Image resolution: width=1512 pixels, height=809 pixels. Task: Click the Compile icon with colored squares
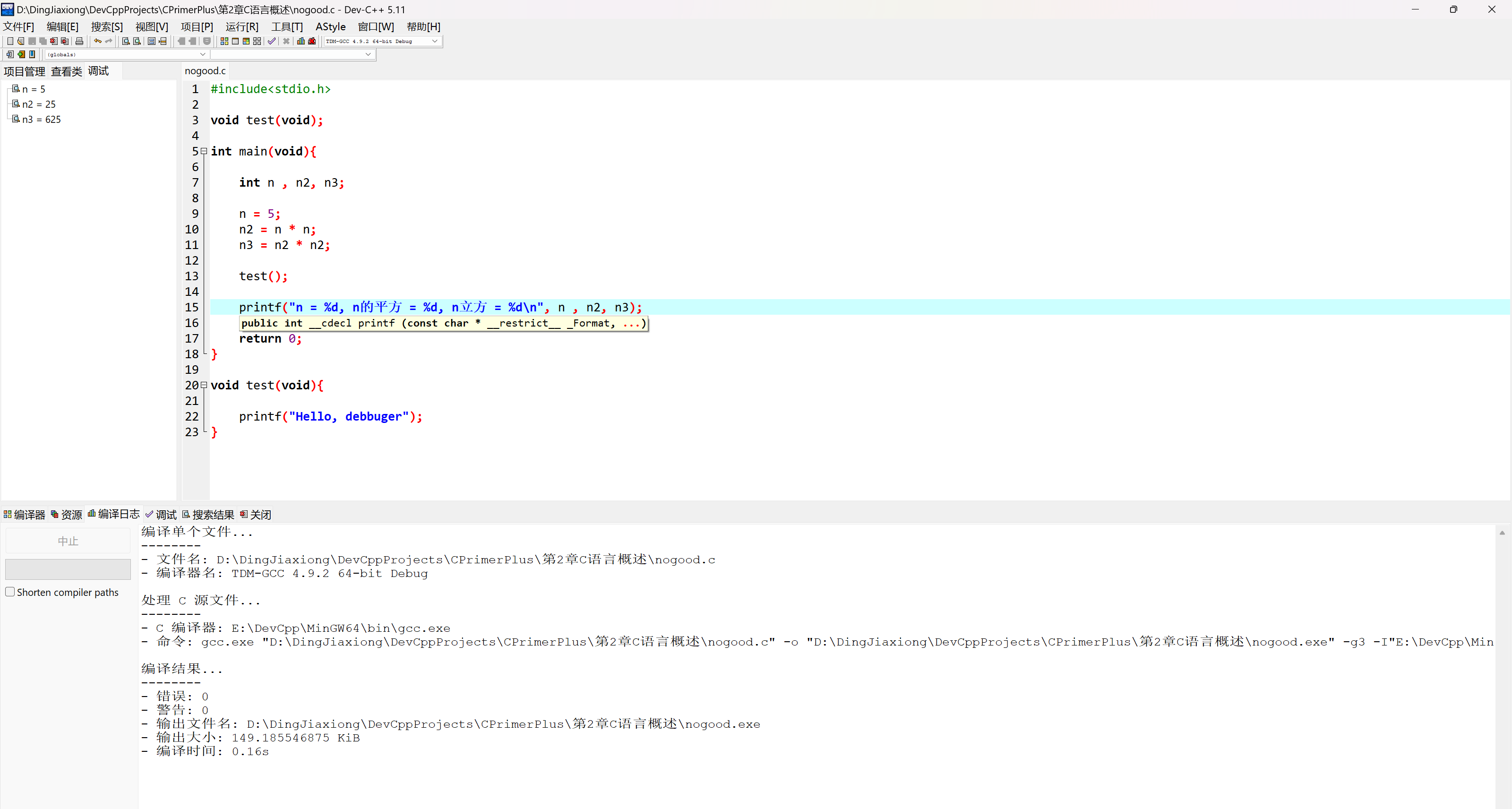224,41
